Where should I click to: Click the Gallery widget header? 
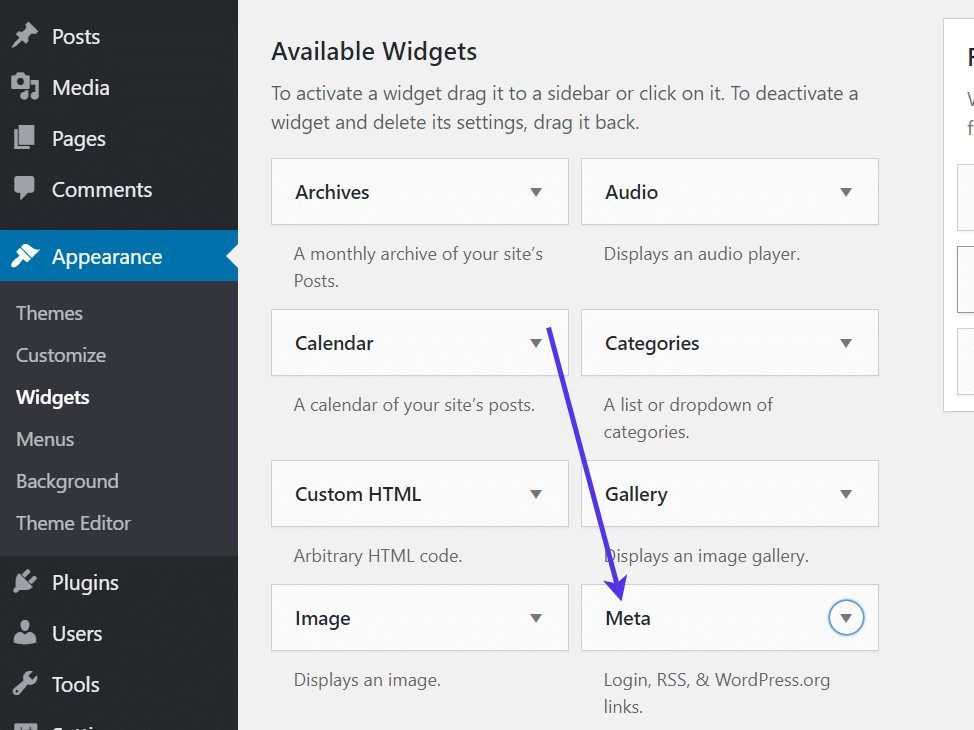[x=729, y=493]
